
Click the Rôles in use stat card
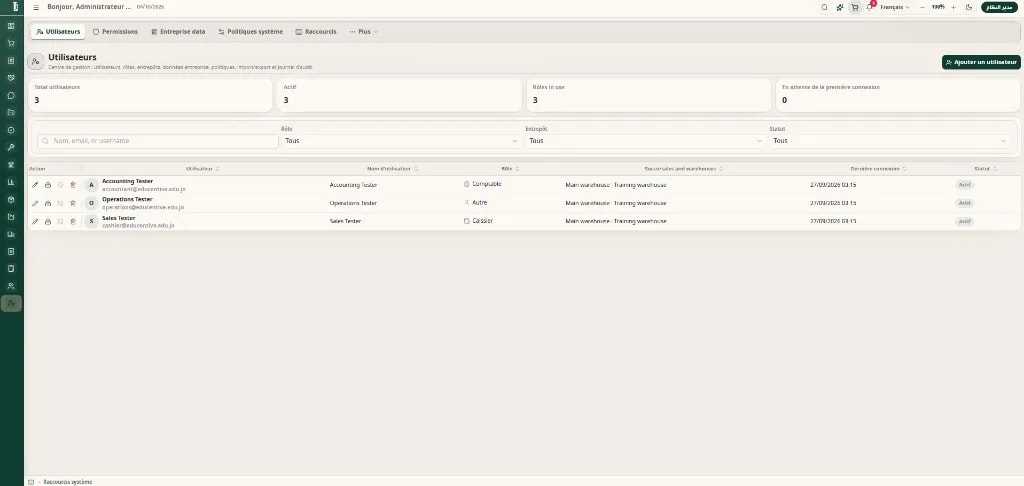pyautogui.click(x=649, y=95)
